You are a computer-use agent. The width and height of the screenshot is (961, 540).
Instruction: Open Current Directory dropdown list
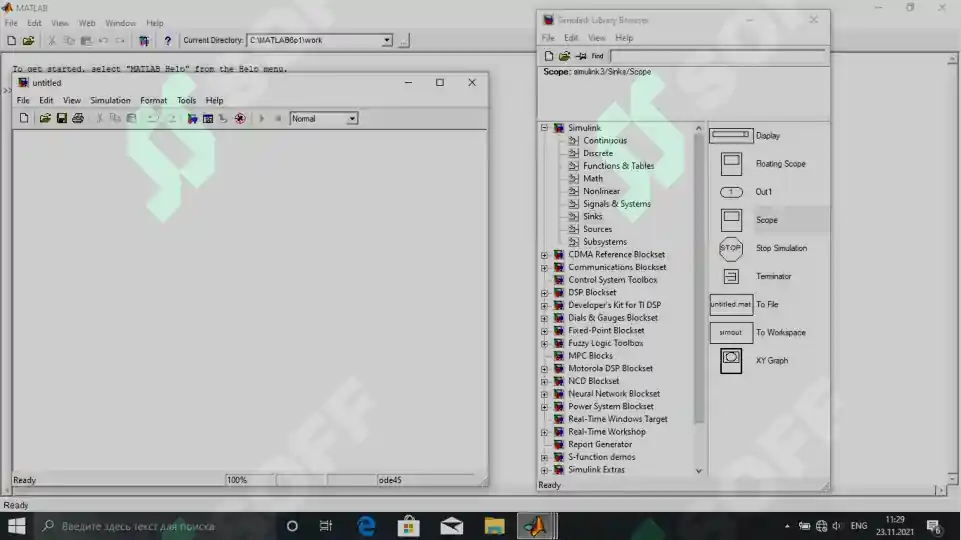[x=387, y=40]
